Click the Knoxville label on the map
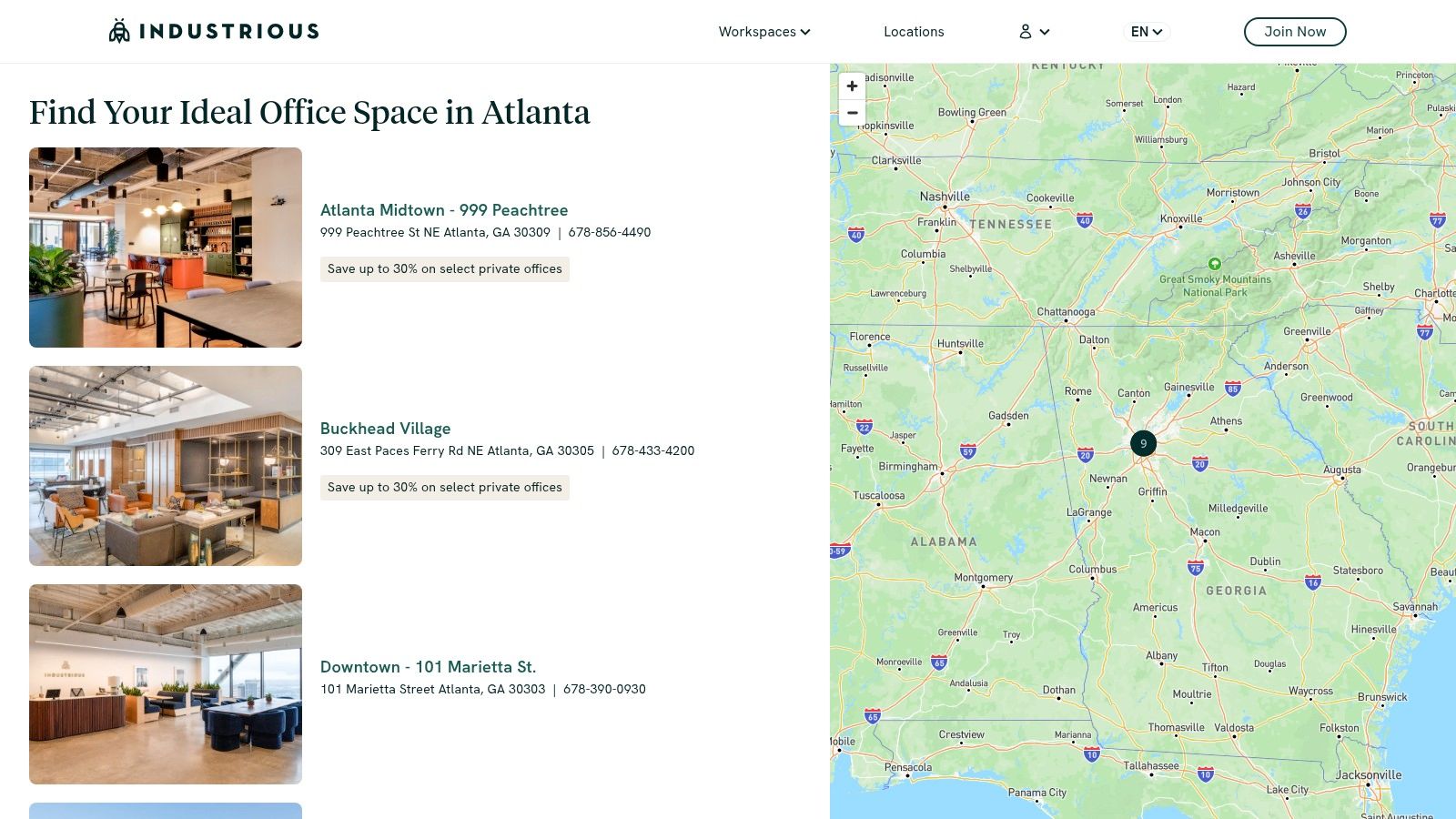This screenshot has width=1456, height=819. (x=1181, y=219)
